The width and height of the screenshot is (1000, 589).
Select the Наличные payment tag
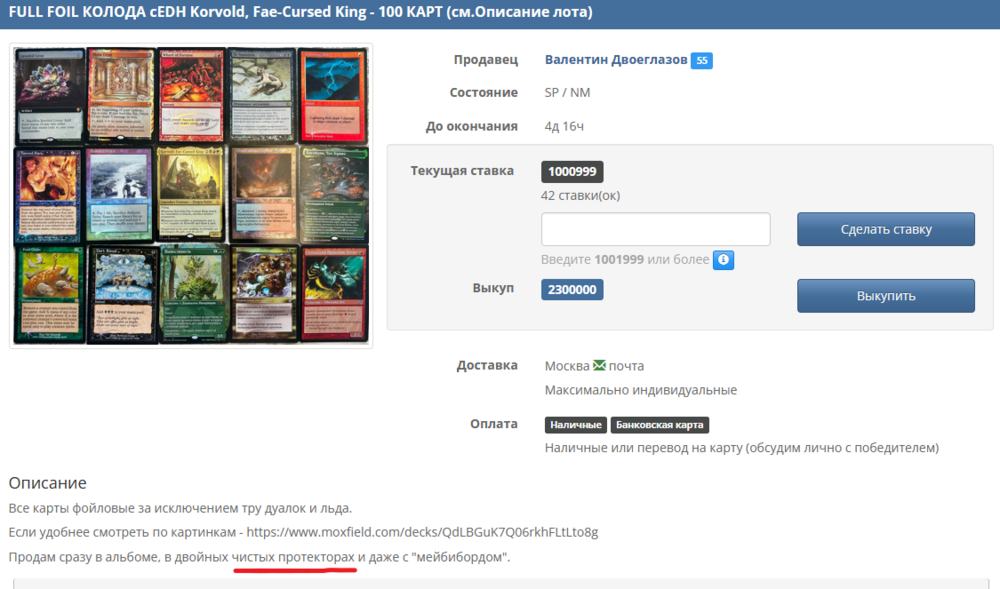(575, 425)
